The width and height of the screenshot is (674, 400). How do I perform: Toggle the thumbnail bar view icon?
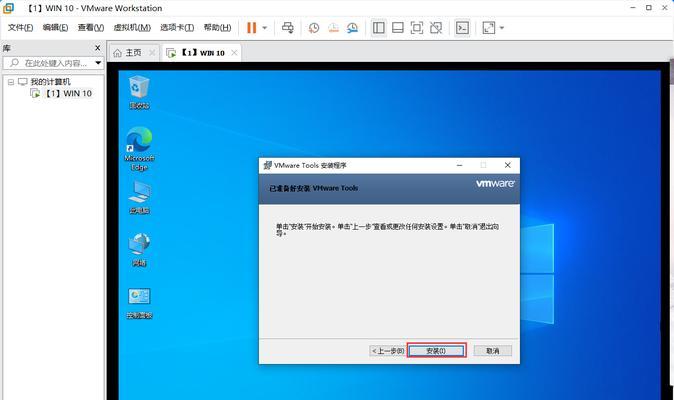pos(398,28)
